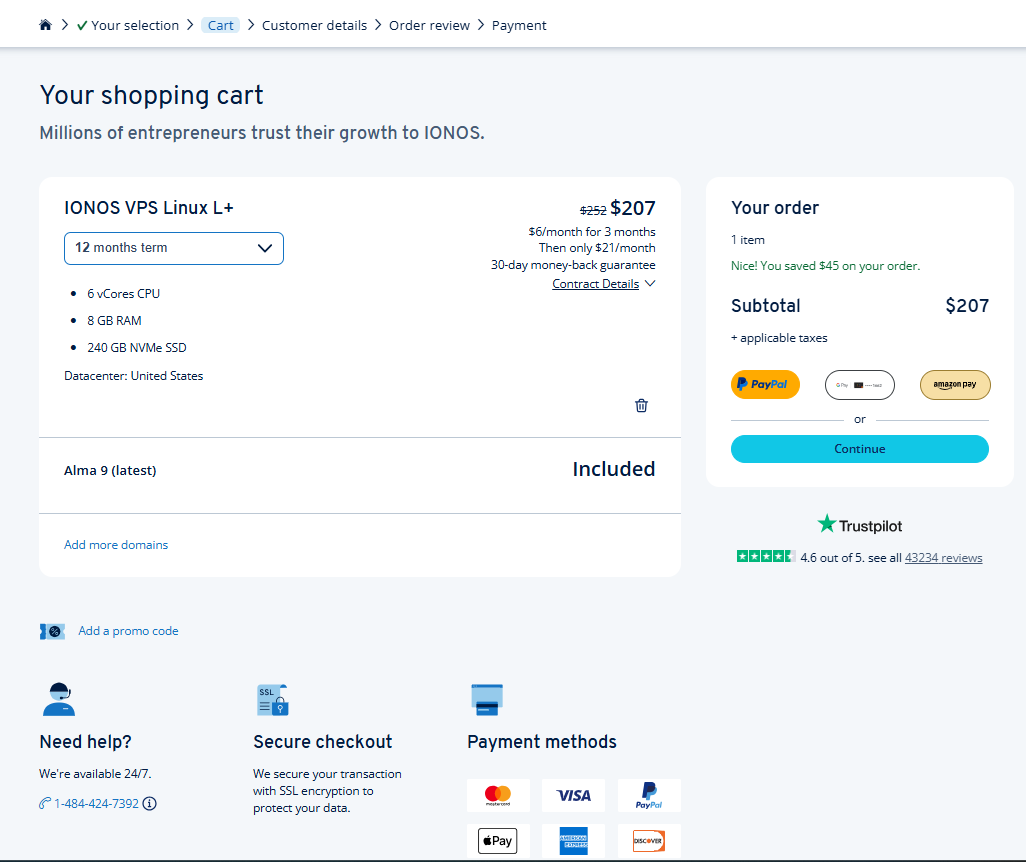Click Add more domains link

(x=116, y=545)
